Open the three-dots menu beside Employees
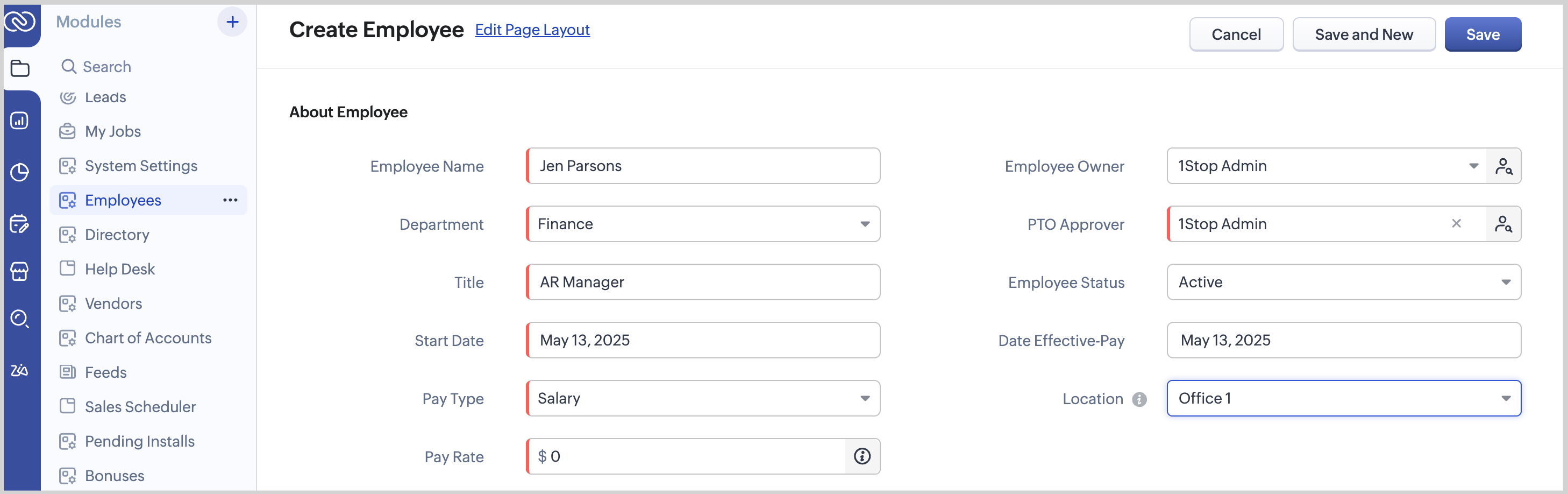 [230, 200]
